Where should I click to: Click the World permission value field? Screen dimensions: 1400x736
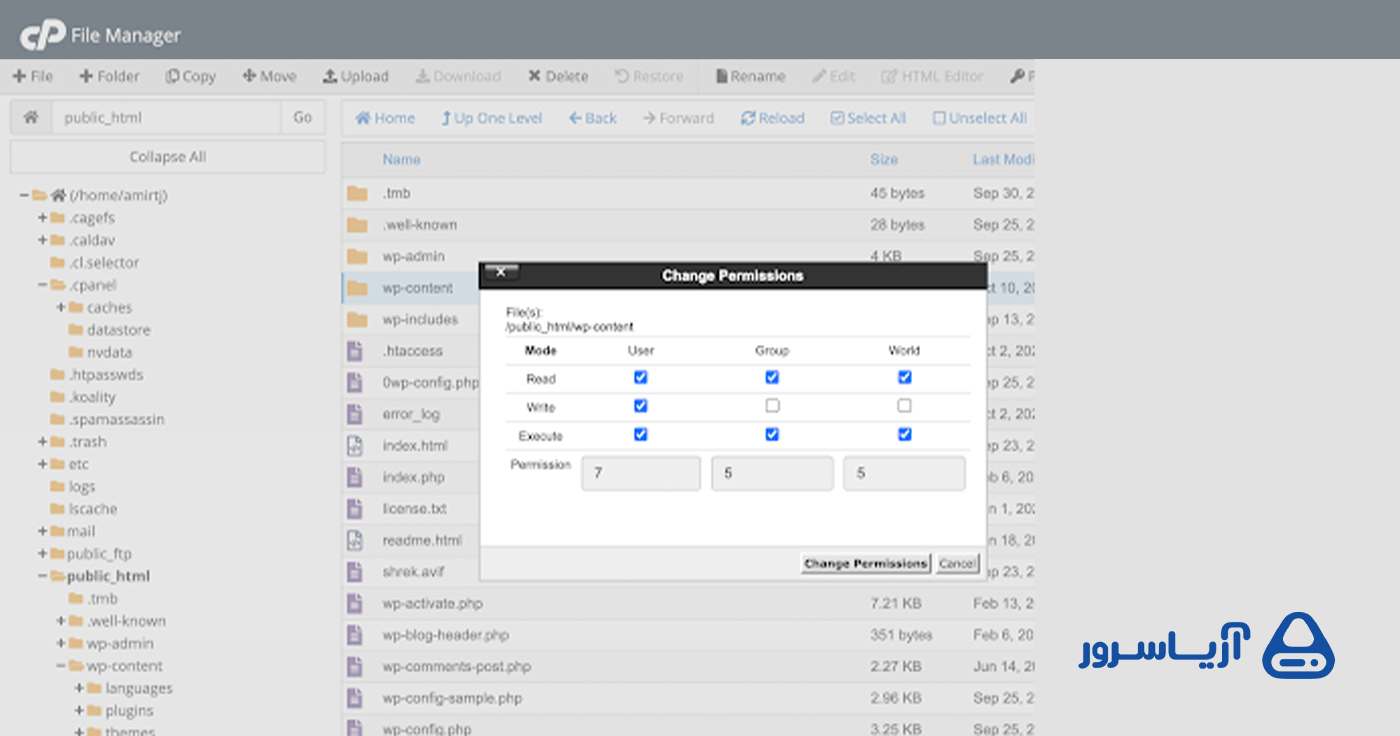coord(905,473)
